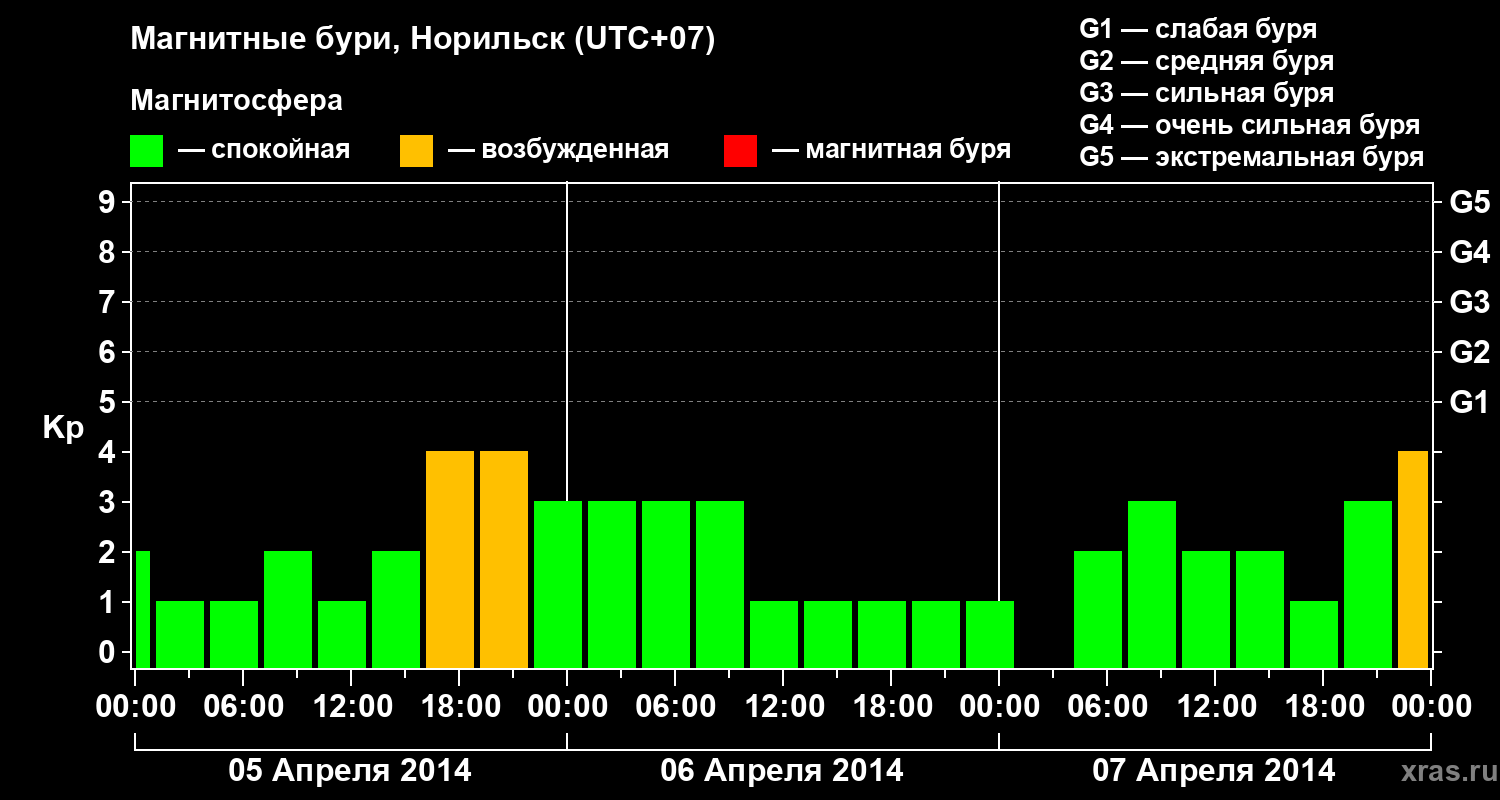Click the '— спокойная' legend label
Viewport: 1500px width, 800px height.
pyautogui.click(x=263, y=150)
